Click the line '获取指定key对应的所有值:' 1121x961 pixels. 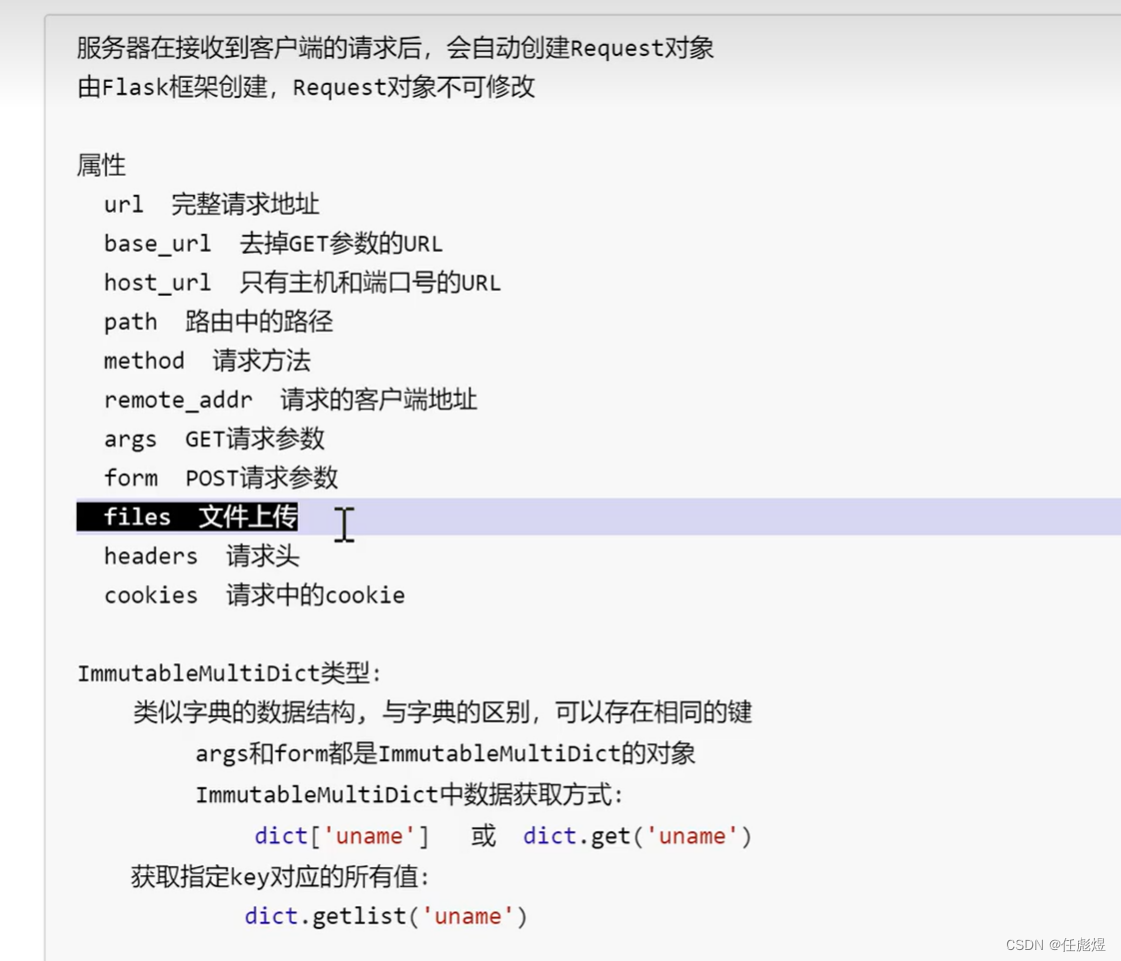(280, 877)
